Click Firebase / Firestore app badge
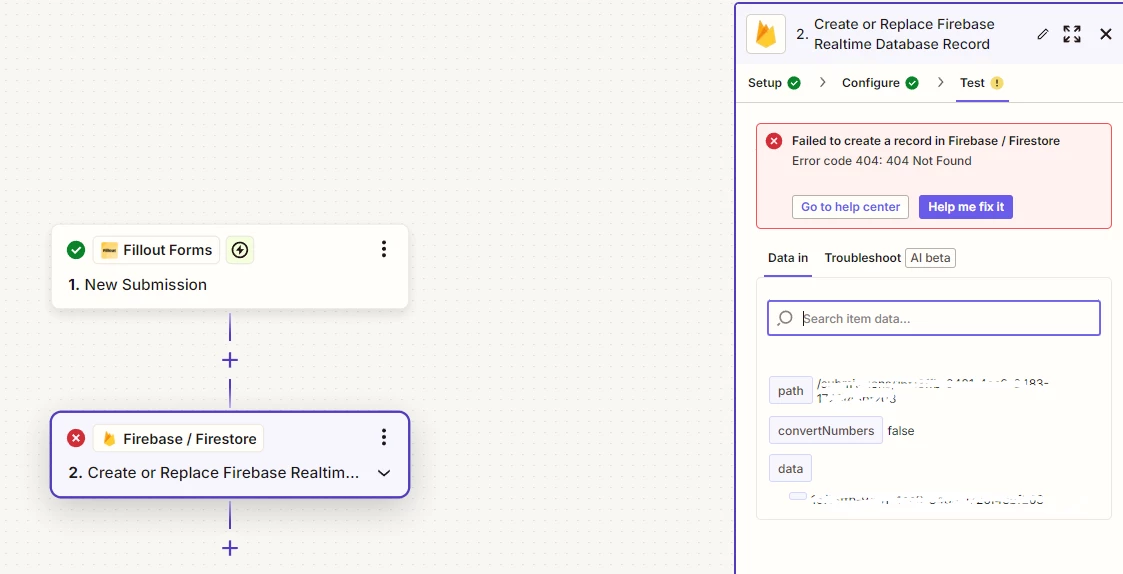 [178, 439]
